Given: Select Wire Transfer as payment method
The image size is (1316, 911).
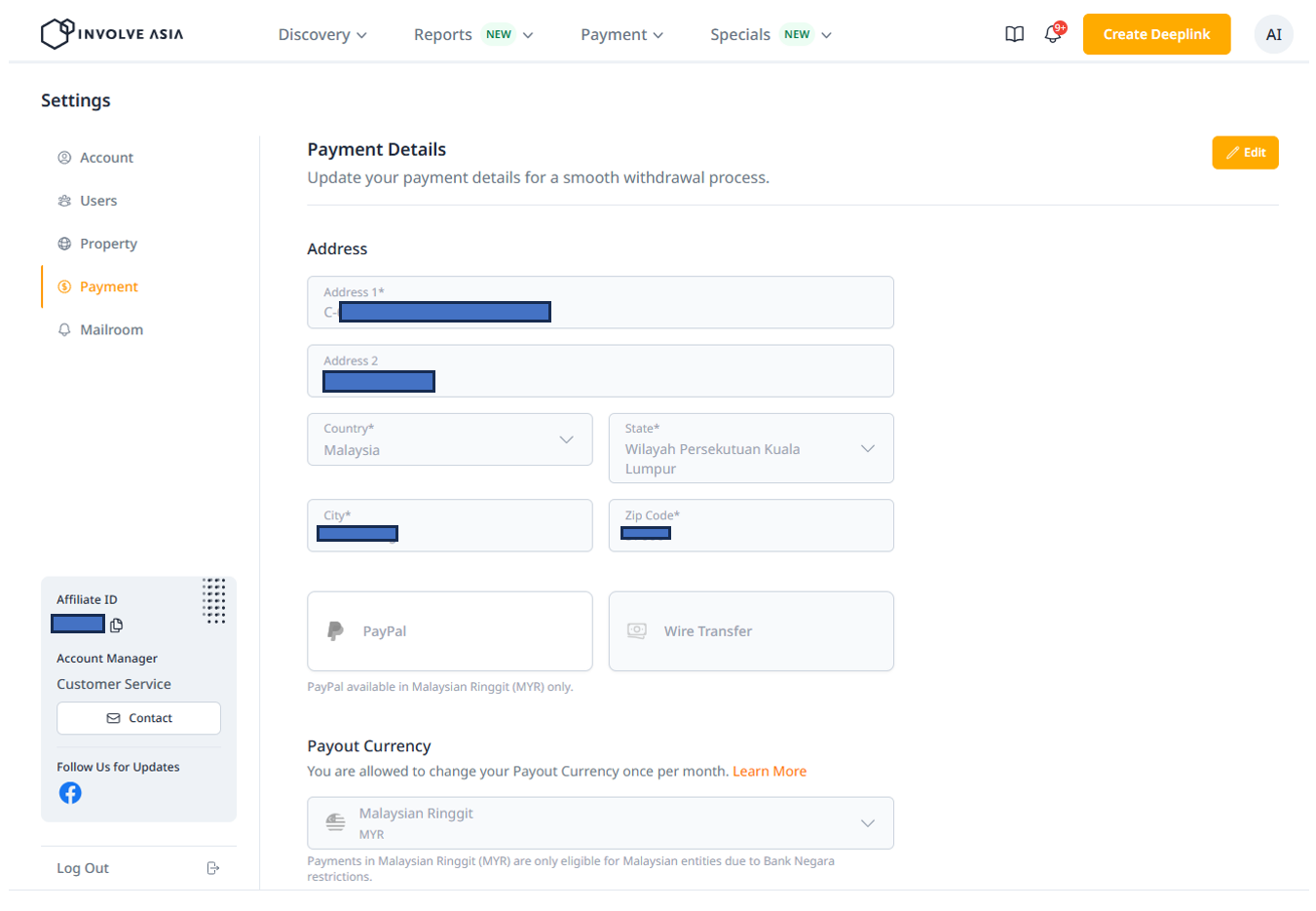Looking at the screenshot, I should (x=750, y=631).
